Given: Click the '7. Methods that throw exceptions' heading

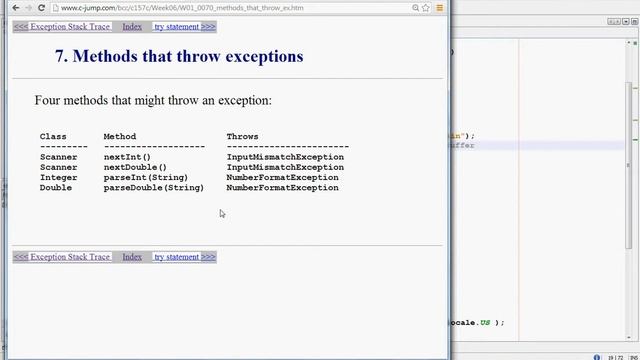Looking at the screenshot, I should coord(179,56).
